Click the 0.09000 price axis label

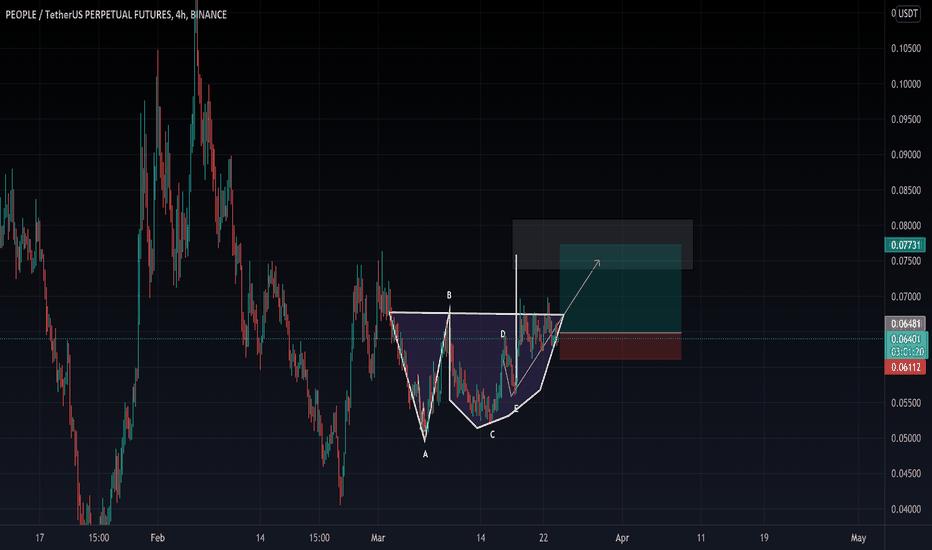pyautogui.click(x=906, y=155)
